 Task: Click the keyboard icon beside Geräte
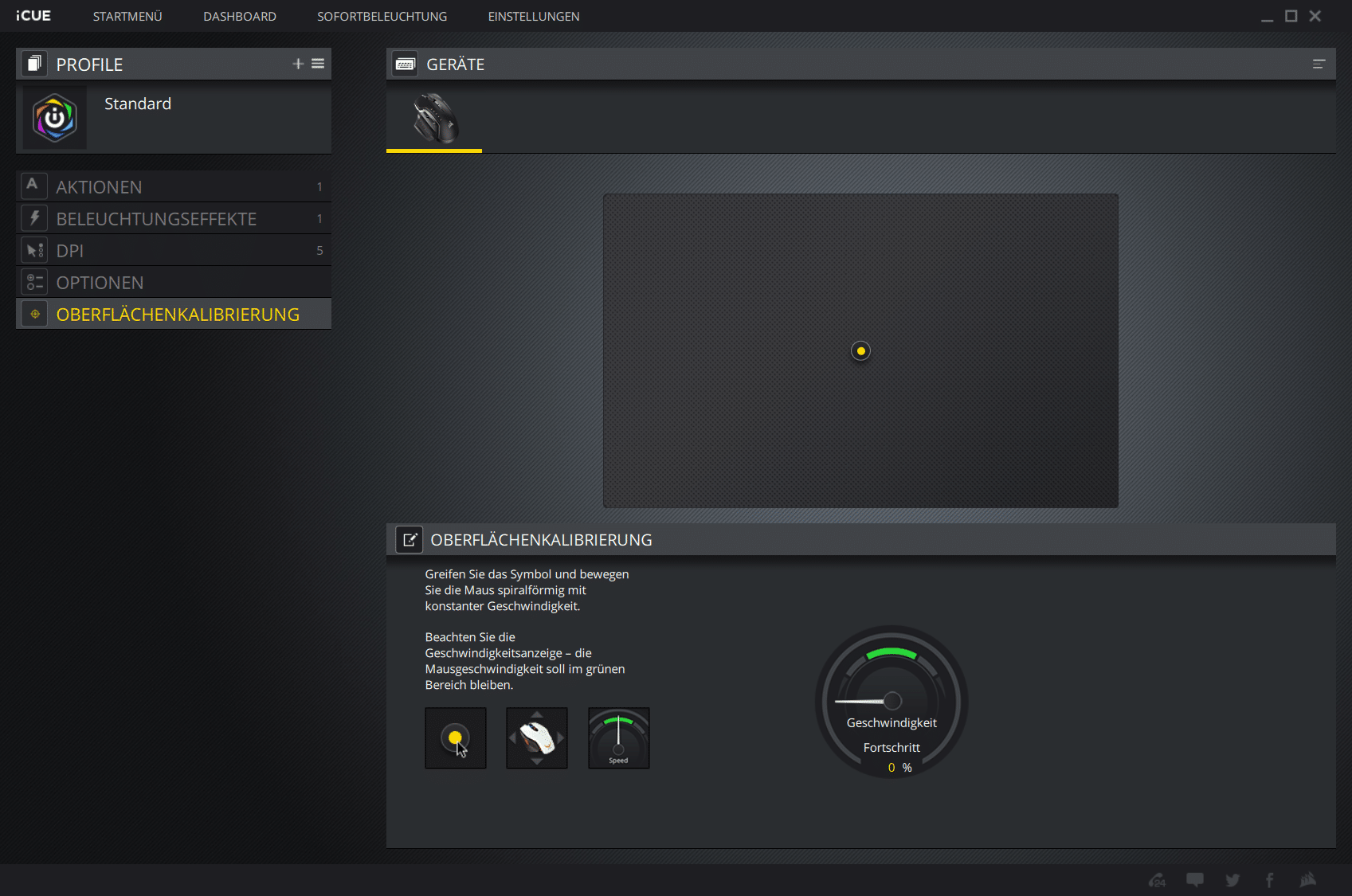(x=405, y=65)
